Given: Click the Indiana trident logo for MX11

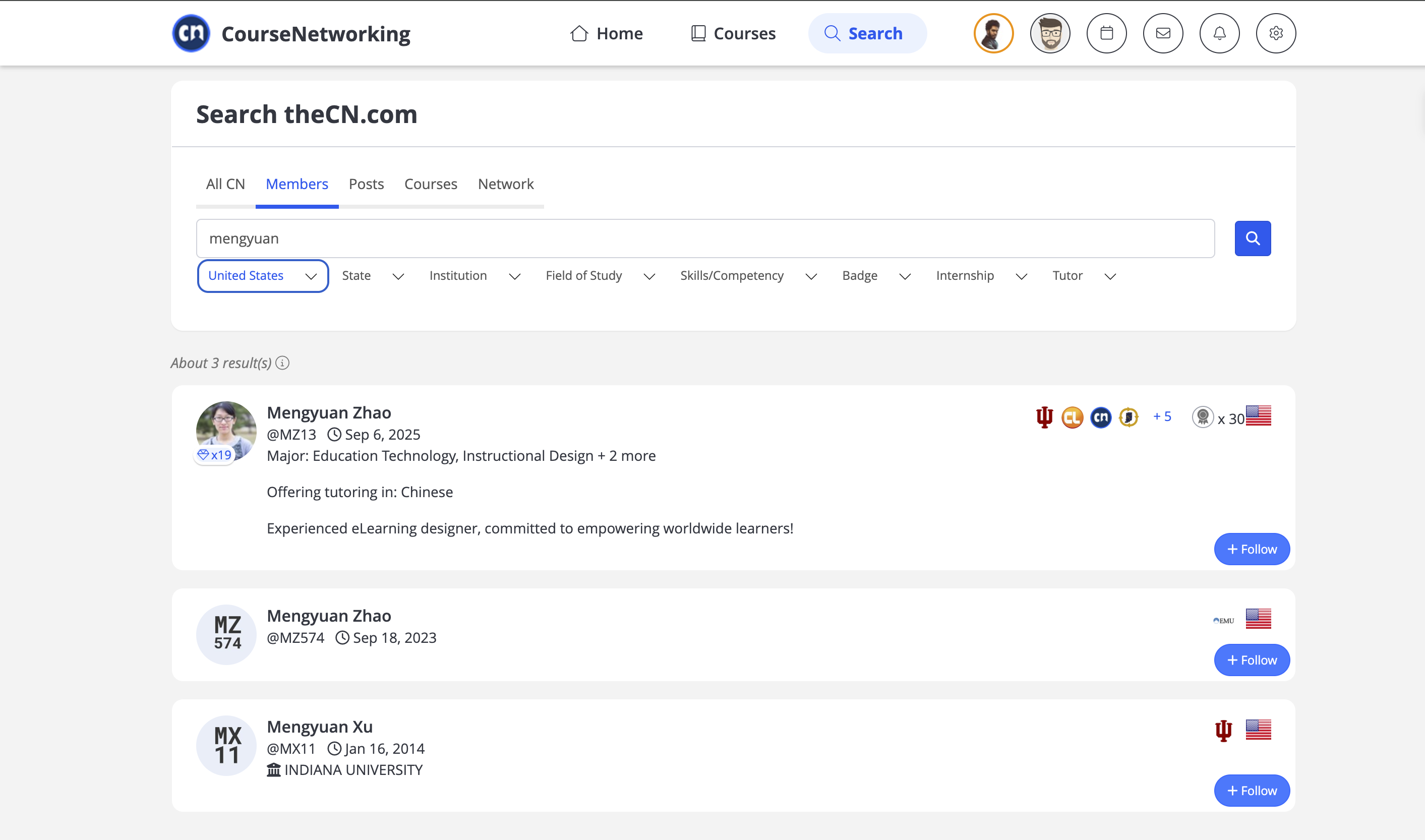Looking at the screenshot, I should click(x=1223, y=730).
